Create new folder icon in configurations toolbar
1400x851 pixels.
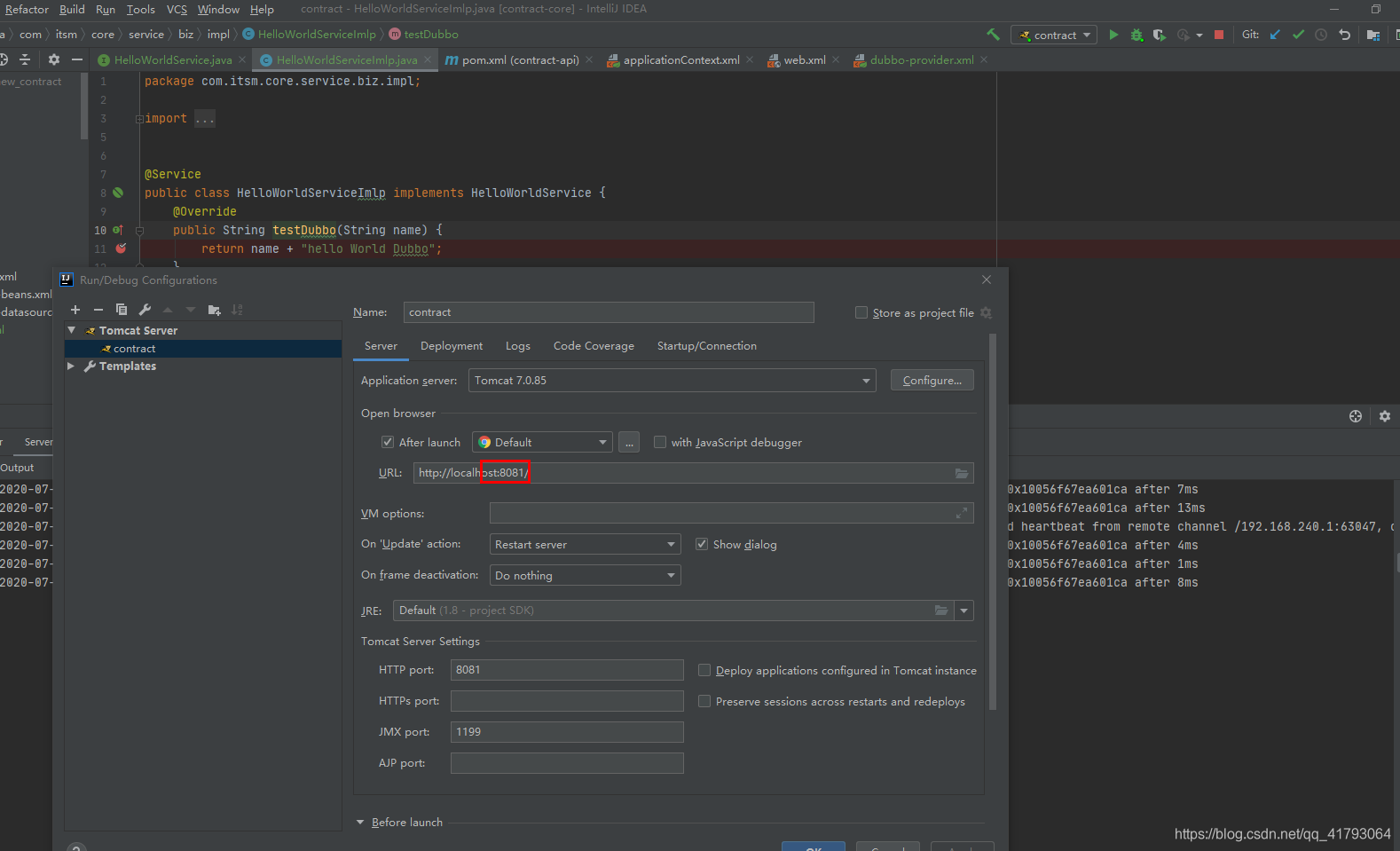214,310
